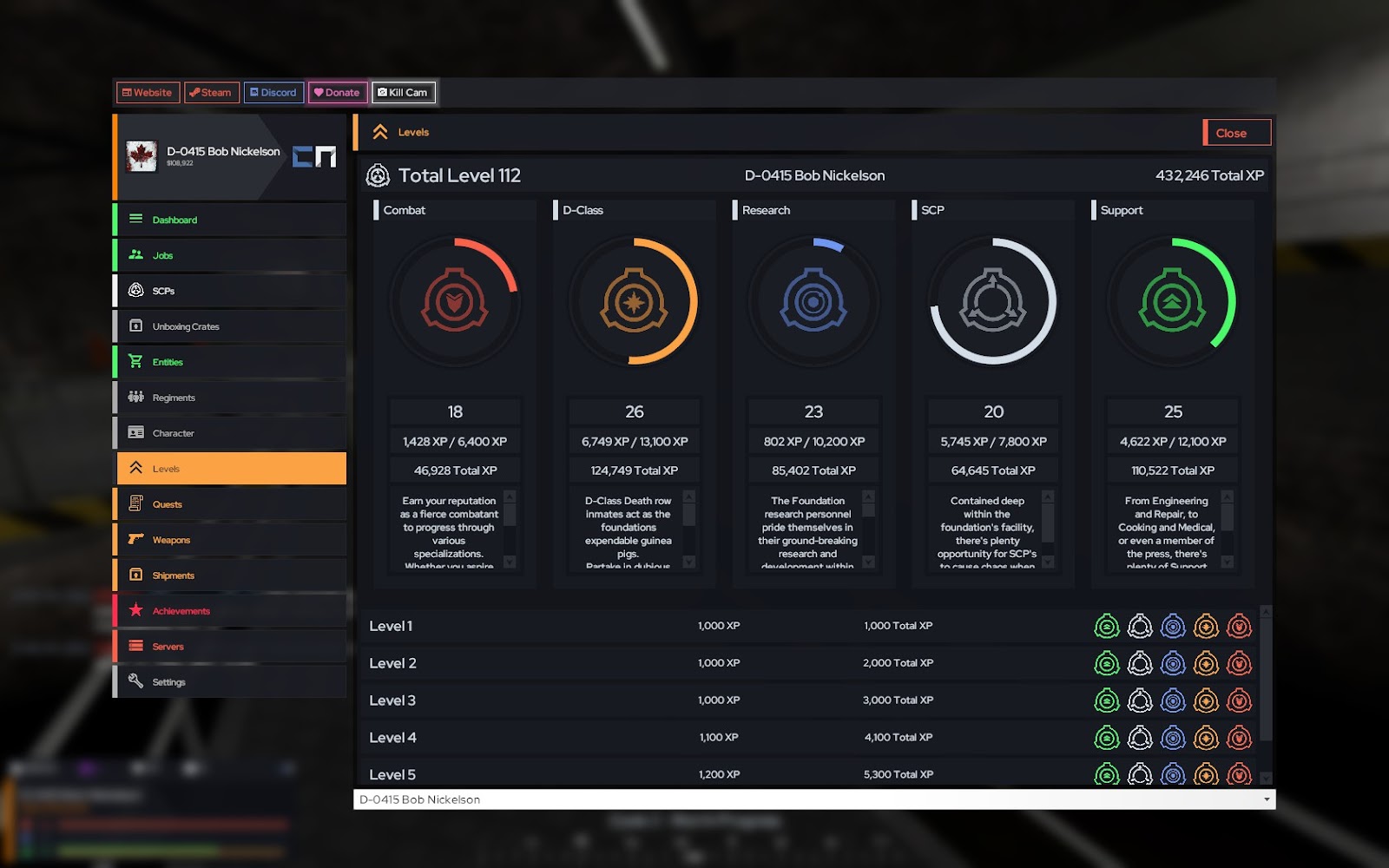This screenshot has width=1389, height=868.
Task: Click the Kill Cam button
Action: click(x=404, y=92)
